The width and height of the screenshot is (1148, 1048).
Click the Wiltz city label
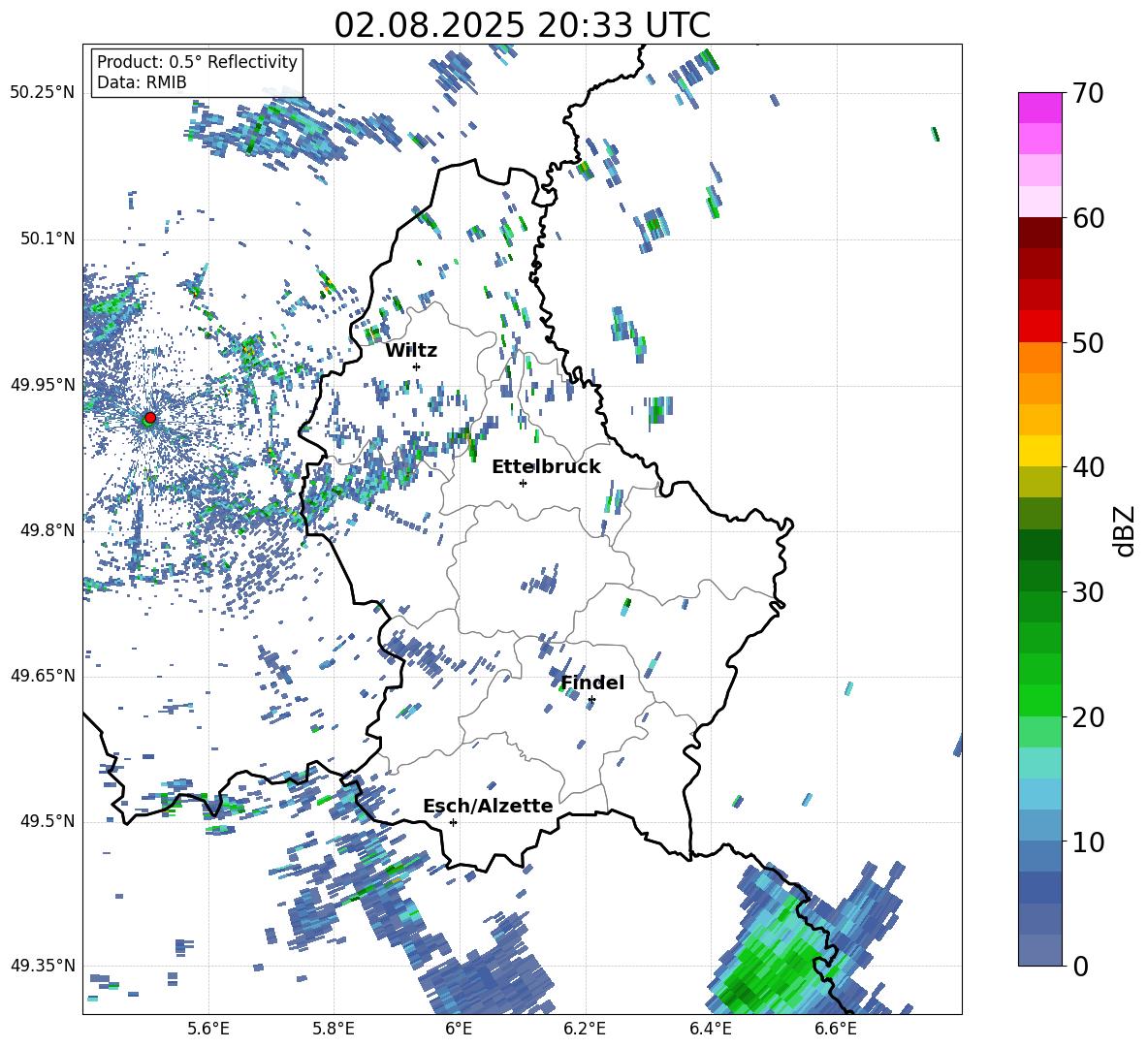pos(411,351)
